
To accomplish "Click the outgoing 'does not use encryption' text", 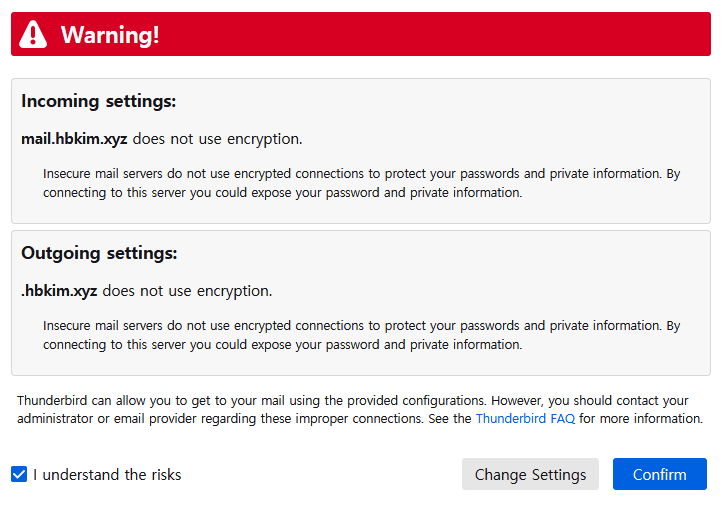I will (x=187, y=291).
